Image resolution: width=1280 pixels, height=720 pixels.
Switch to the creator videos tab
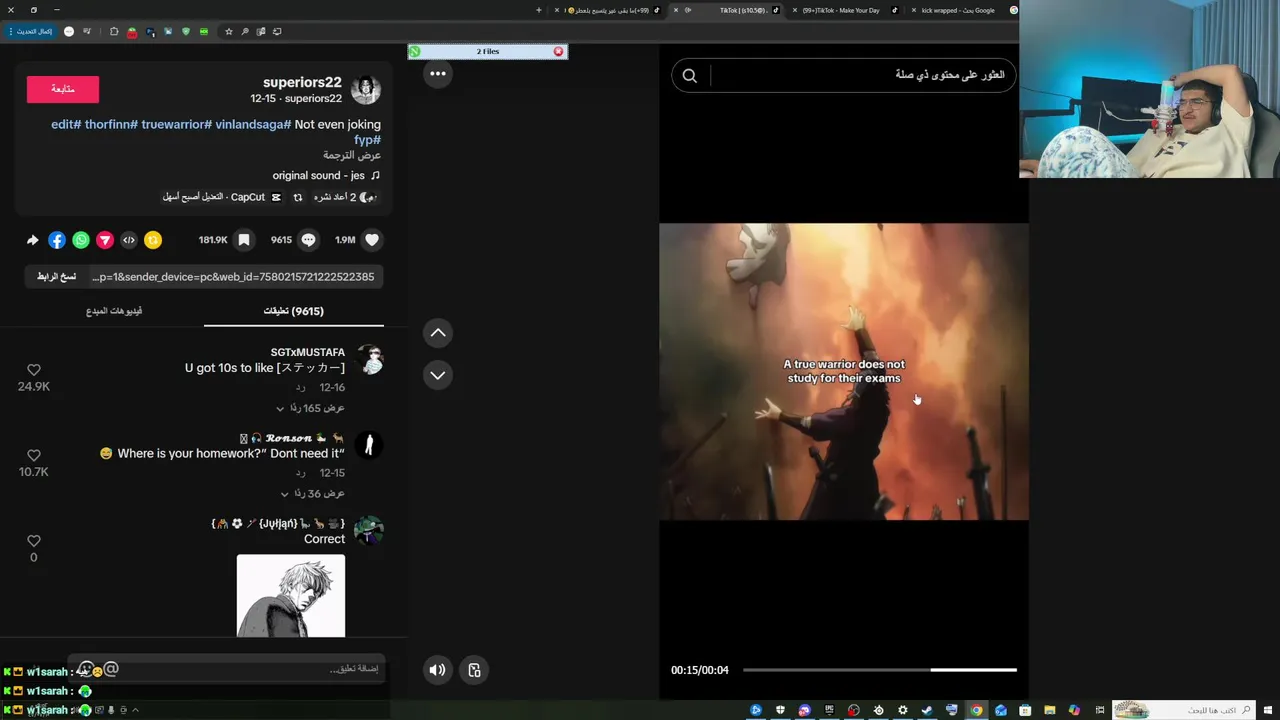point(114,311)
